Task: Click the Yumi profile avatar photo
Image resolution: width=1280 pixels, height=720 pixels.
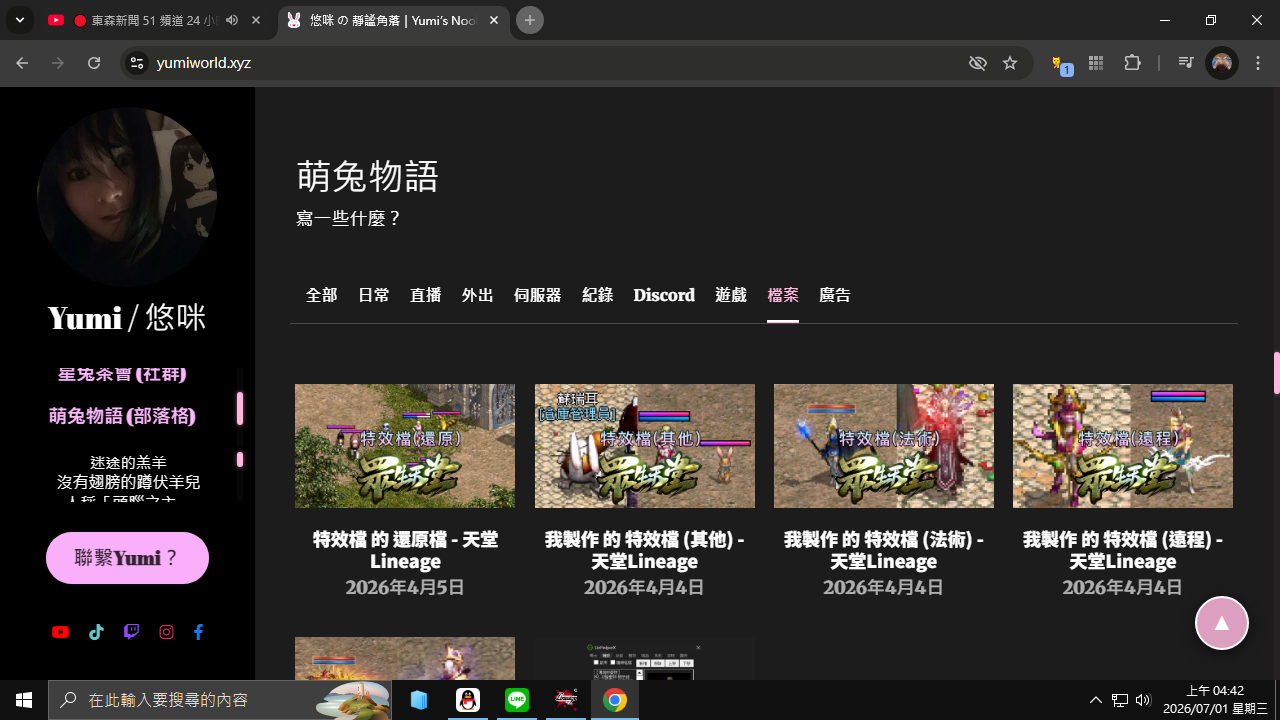Action: (127, 197)
